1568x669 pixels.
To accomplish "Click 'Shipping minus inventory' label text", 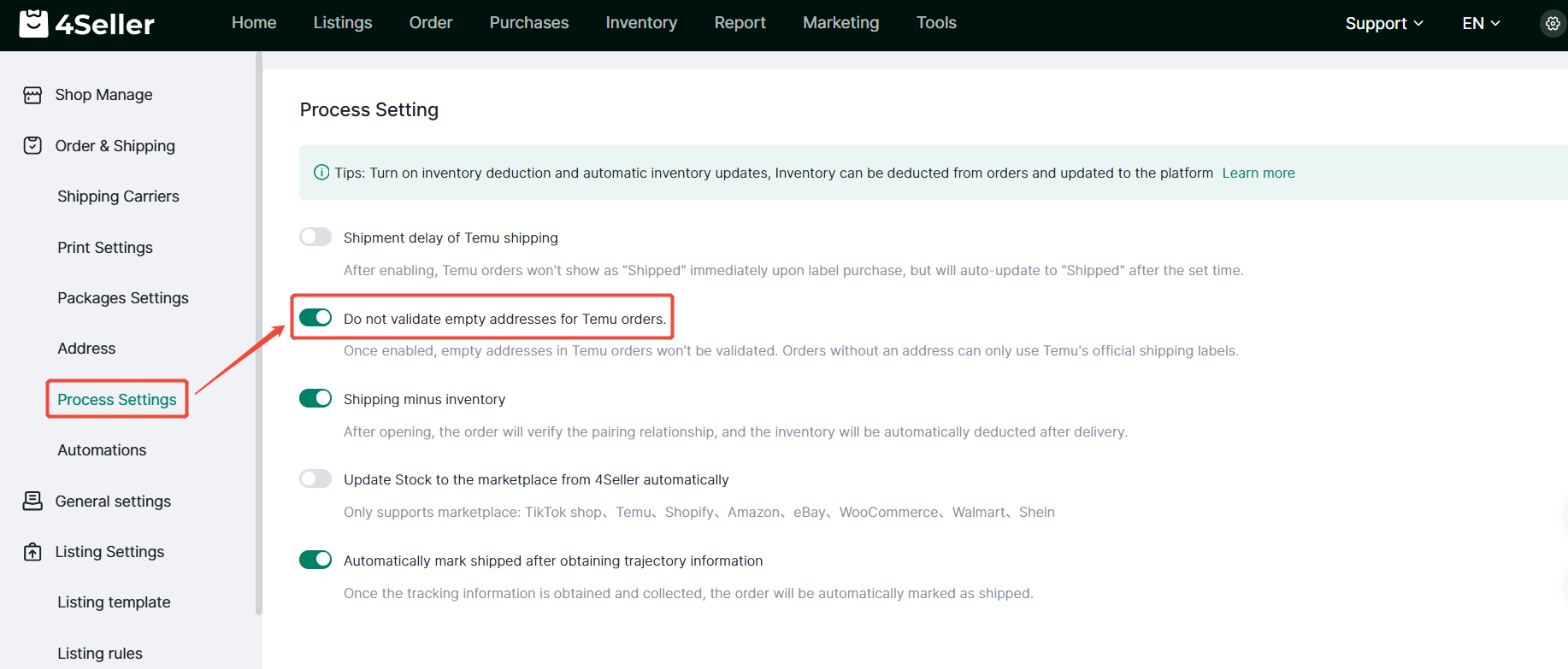I will (424, 399).
